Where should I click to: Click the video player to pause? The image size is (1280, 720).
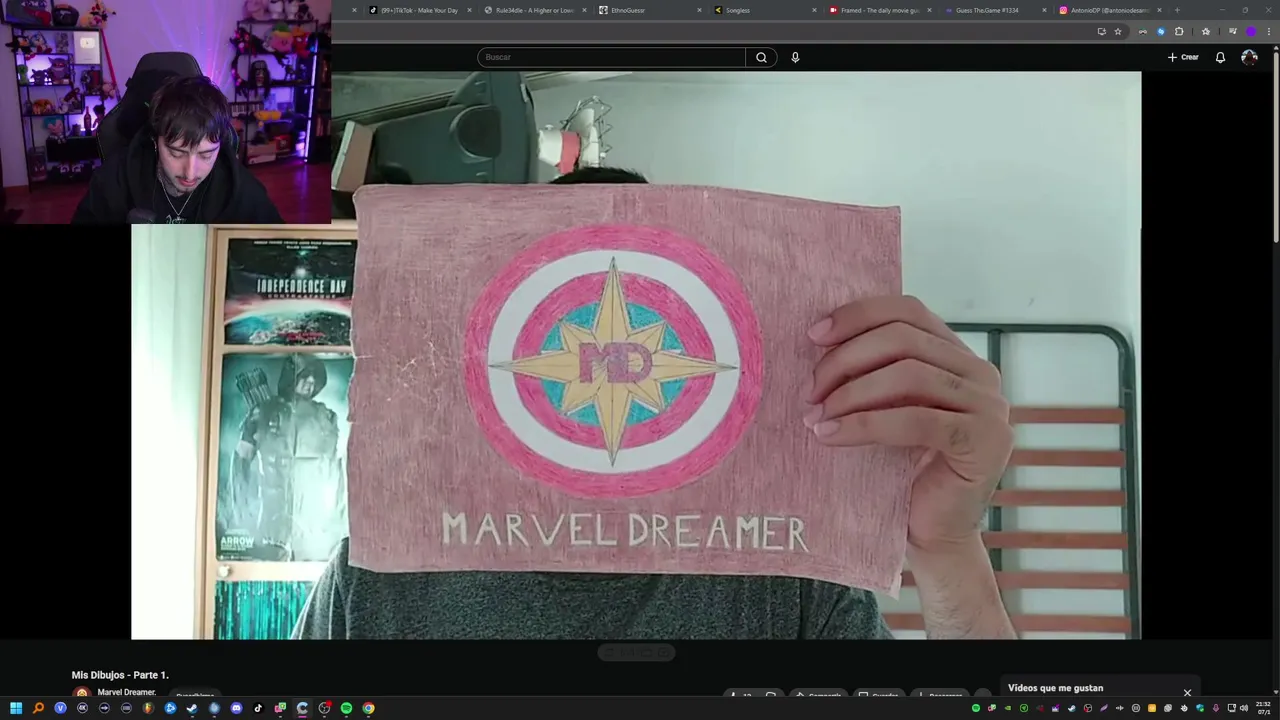(x=636, y=355)
